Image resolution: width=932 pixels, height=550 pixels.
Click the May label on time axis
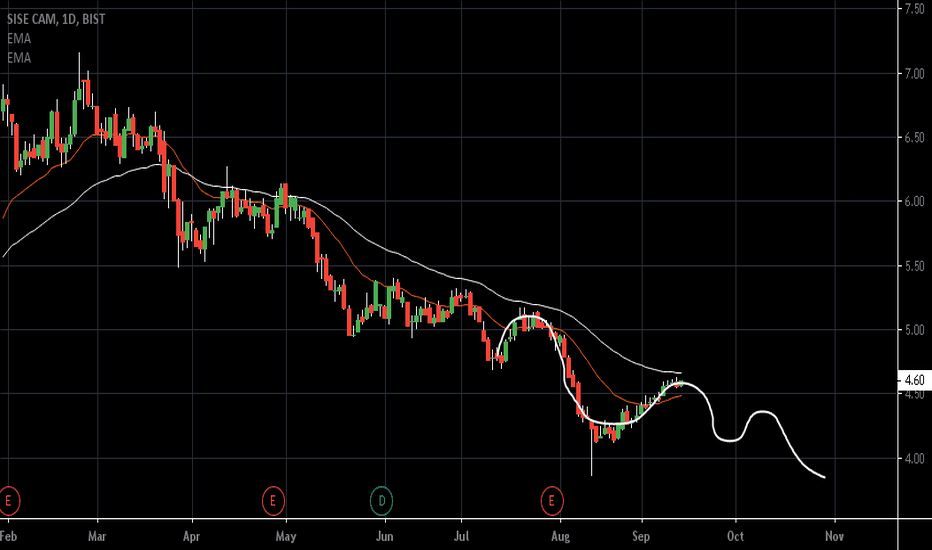286,536
